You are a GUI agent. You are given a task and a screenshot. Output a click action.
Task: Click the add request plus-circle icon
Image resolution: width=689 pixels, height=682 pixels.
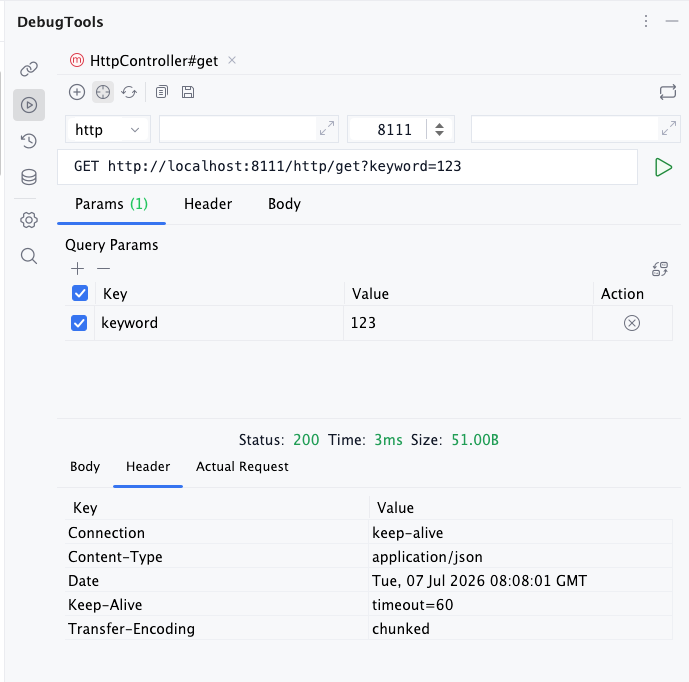[x=77, y=92]
